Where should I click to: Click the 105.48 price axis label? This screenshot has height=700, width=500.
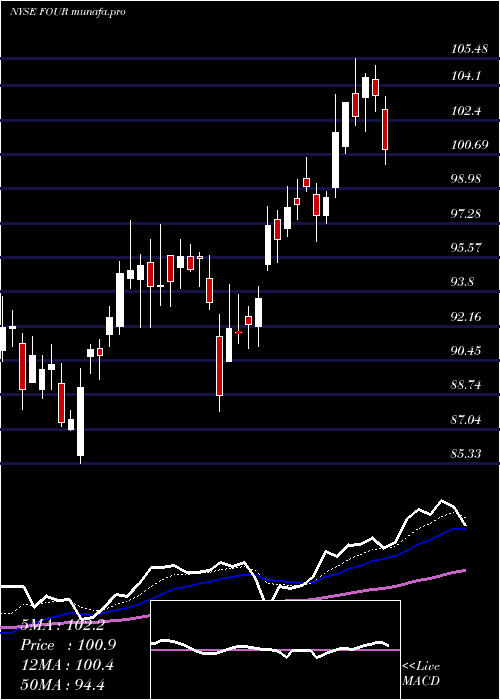click(x=469, y=49)
